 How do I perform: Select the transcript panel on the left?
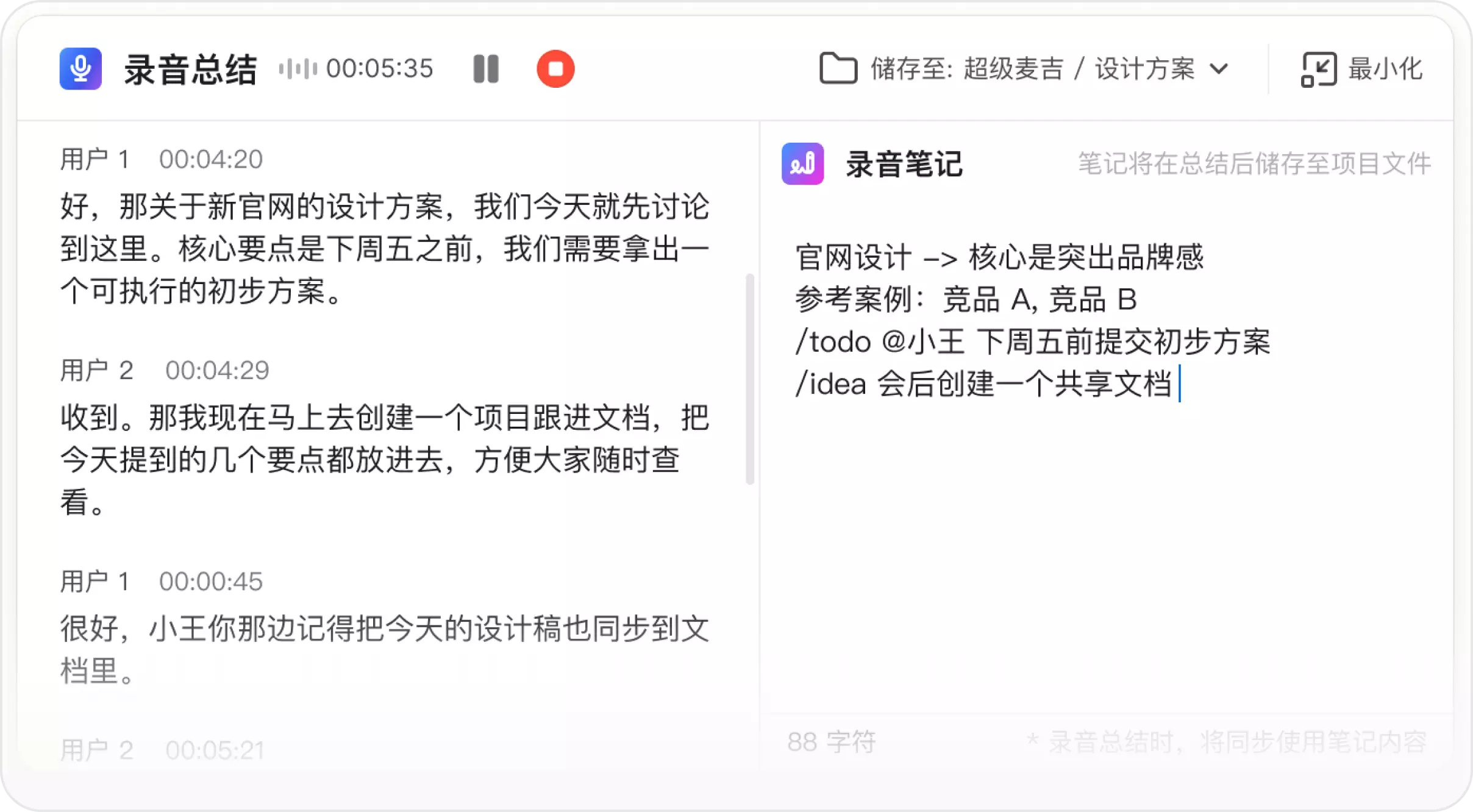(384, 427)
